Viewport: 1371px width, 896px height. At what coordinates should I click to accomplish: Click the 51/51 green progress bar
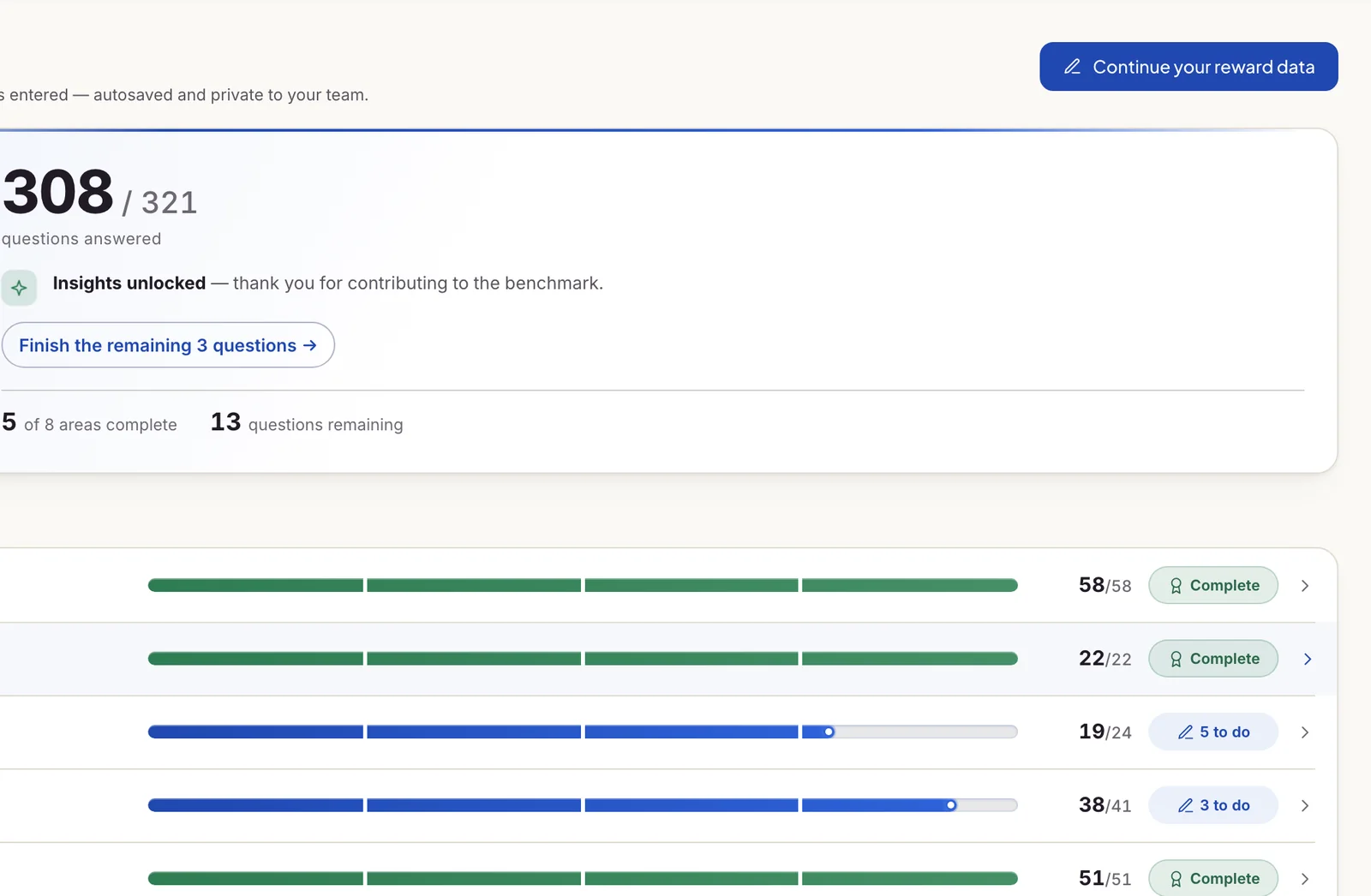pos(583,878)
